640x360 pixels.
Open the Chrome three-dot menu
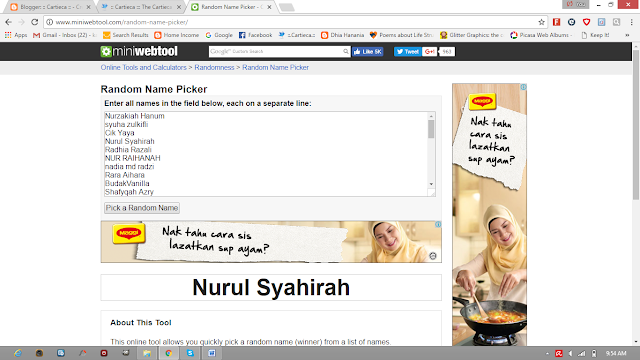pos(631,22)
